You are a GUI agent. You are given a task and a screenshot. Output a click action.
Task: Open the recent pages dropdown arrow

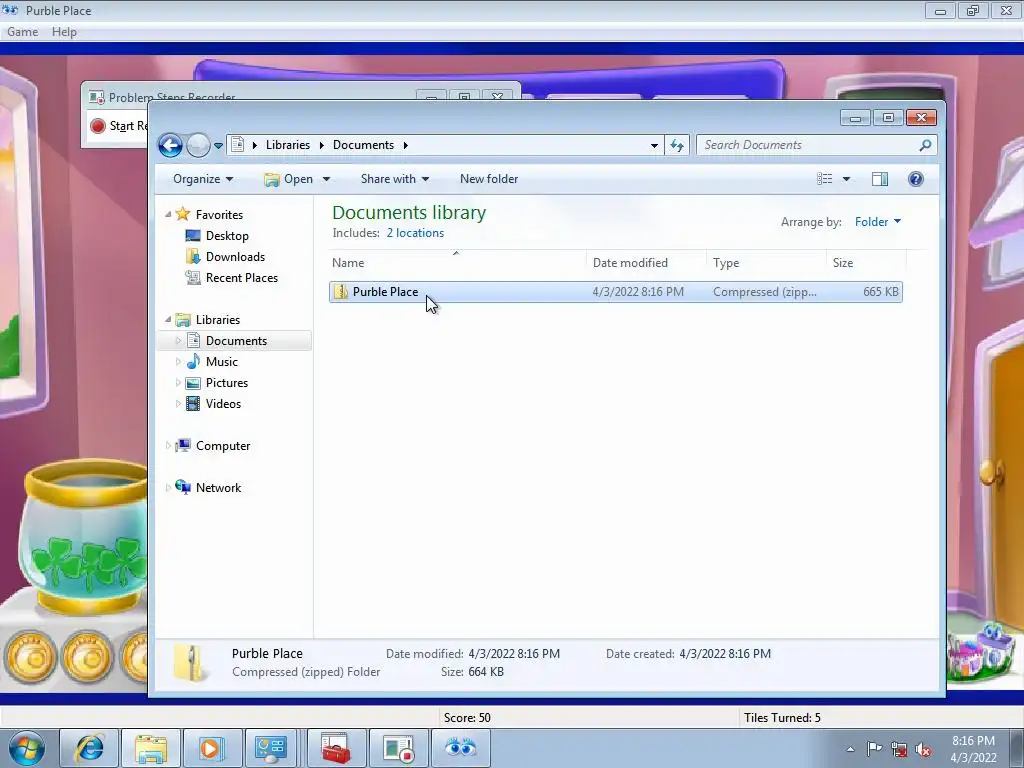[x=218, y=146]
